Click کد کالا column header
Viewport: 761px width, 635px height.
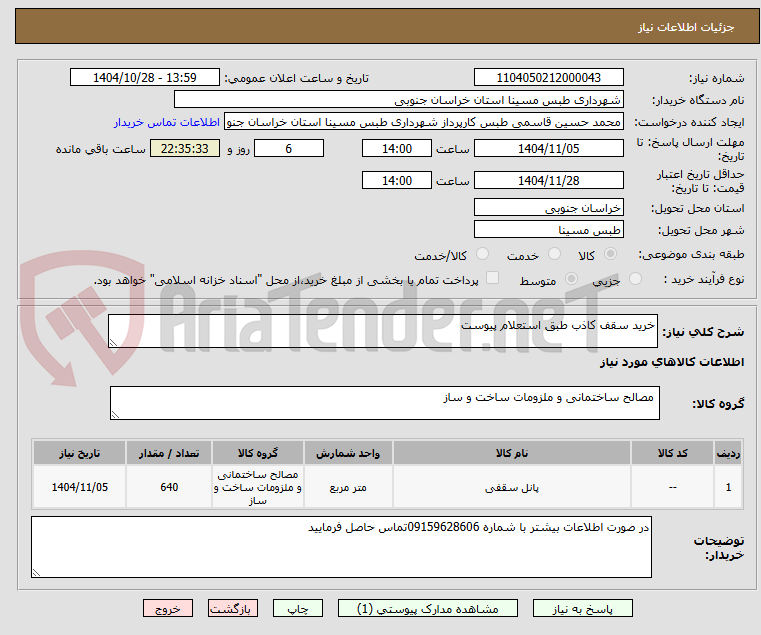click(x=672, y=453)
